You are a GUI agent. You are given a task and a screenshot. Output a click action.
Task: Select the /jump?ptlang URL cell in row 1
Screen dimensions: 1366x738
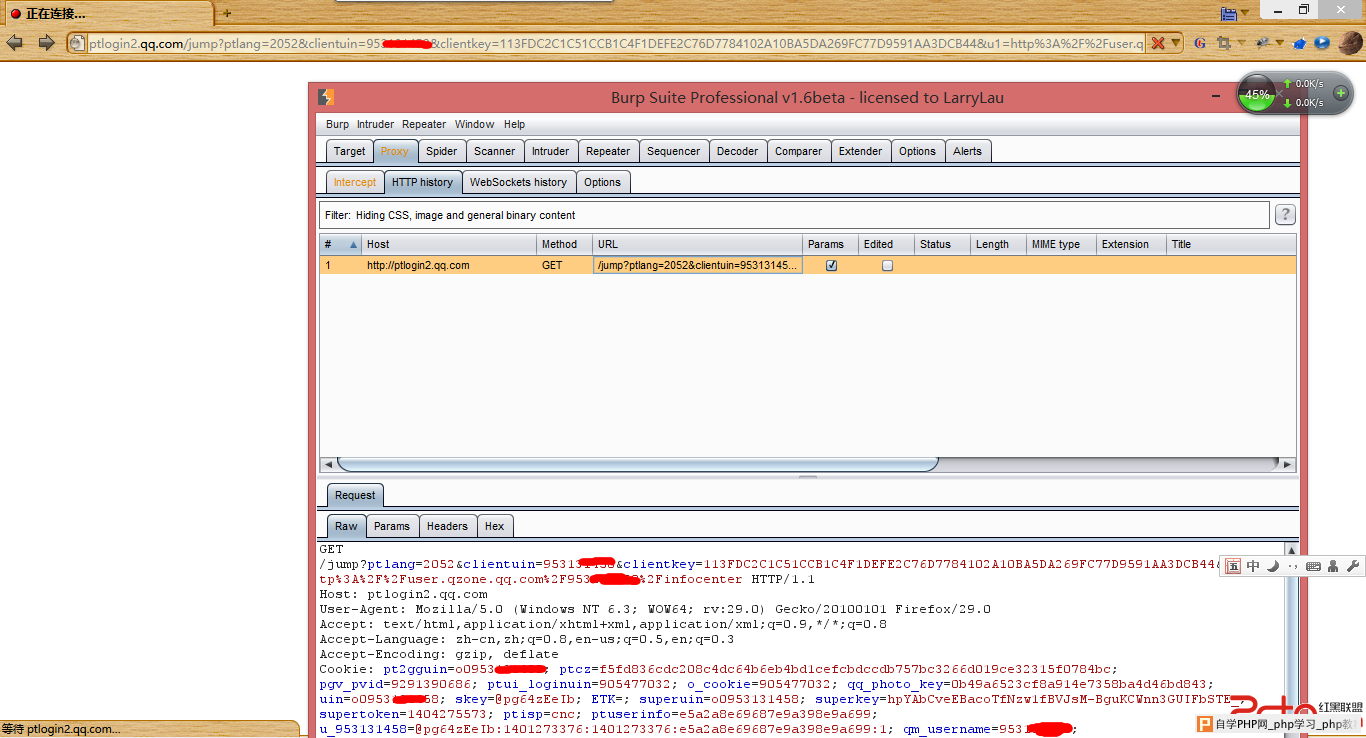click(698, 266)
